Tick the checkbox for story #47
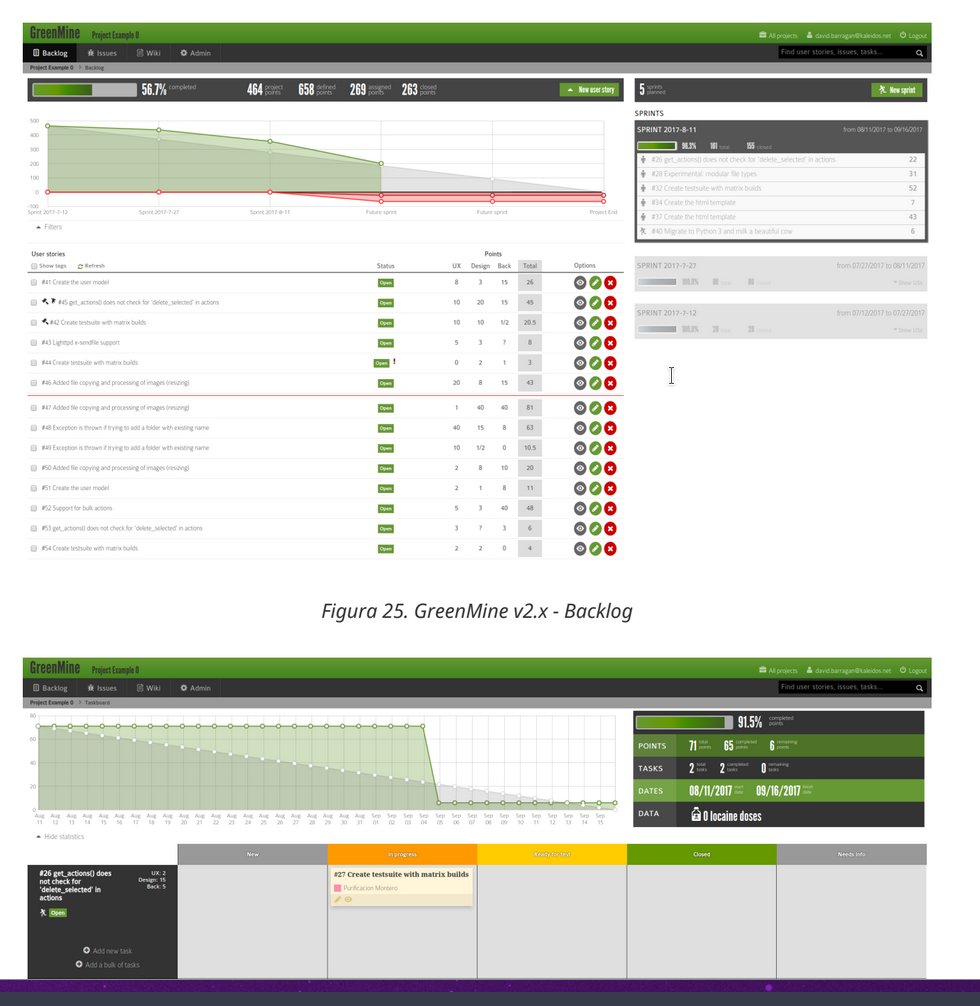 pos(33,407)
